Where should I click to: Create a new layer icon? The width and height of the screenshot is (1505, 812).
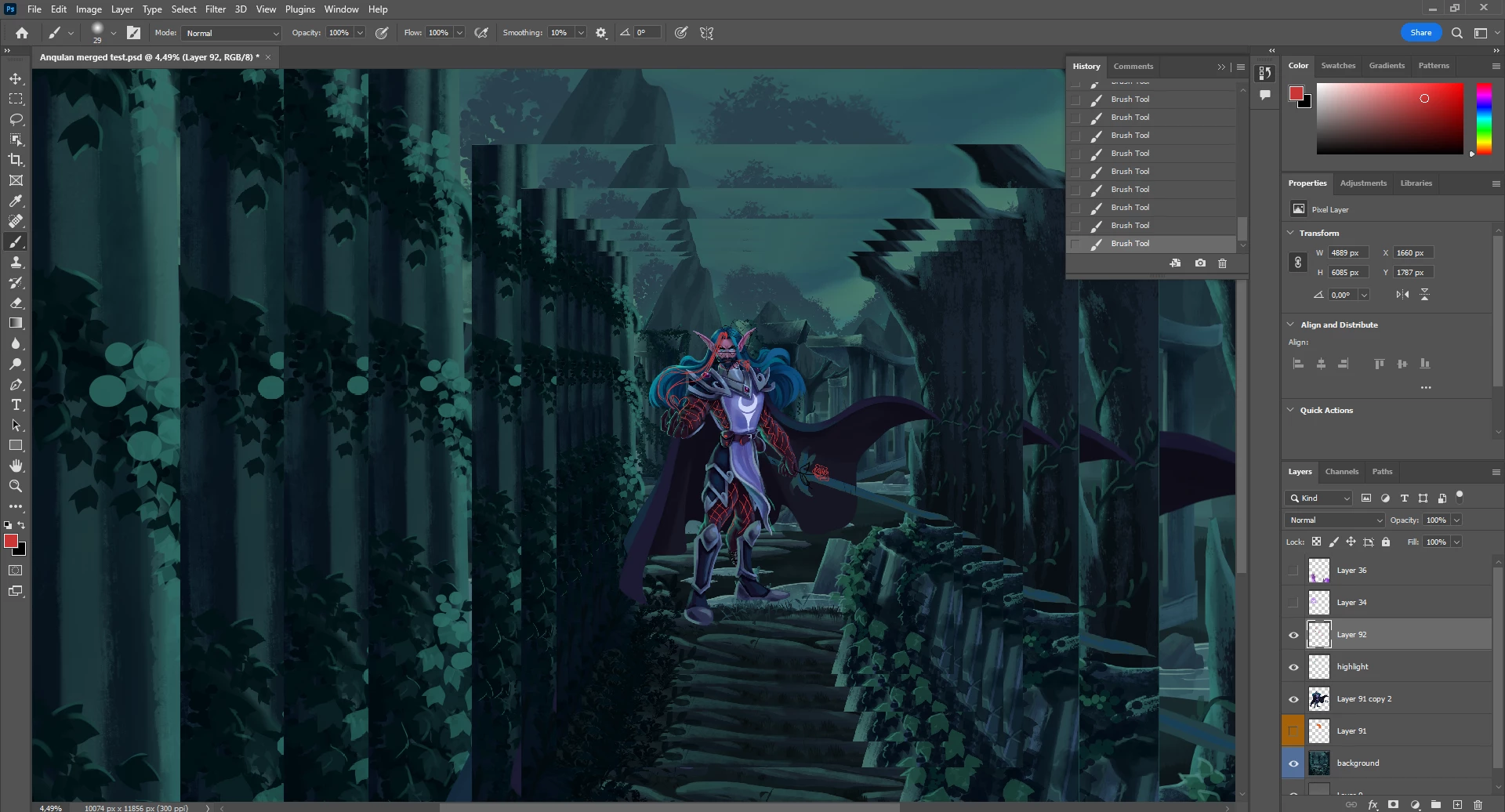click(1457, 804)
